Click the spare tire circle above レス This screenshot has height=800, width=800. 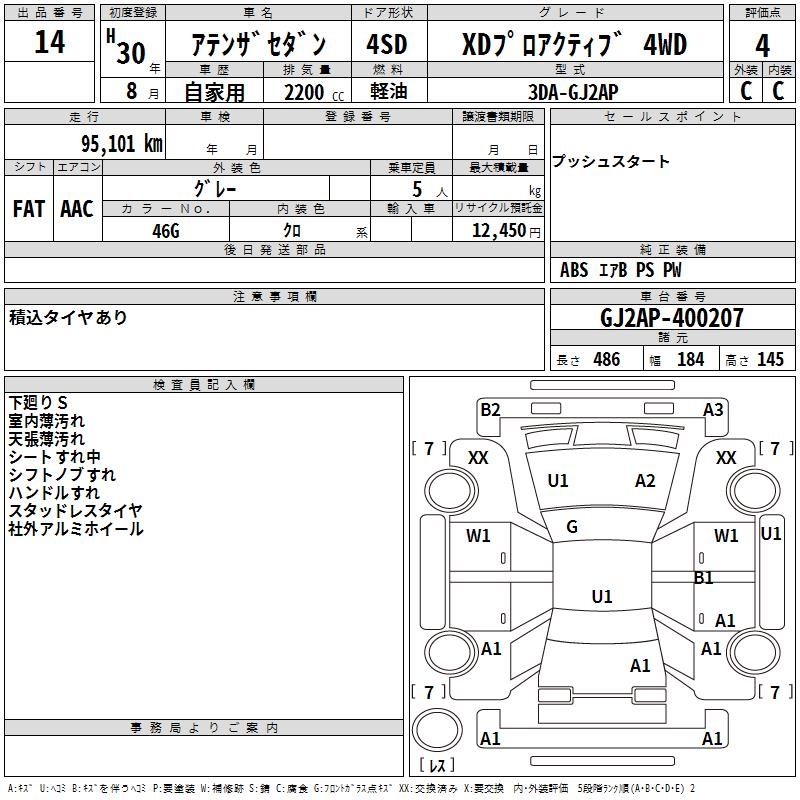[x=437, y=729]
